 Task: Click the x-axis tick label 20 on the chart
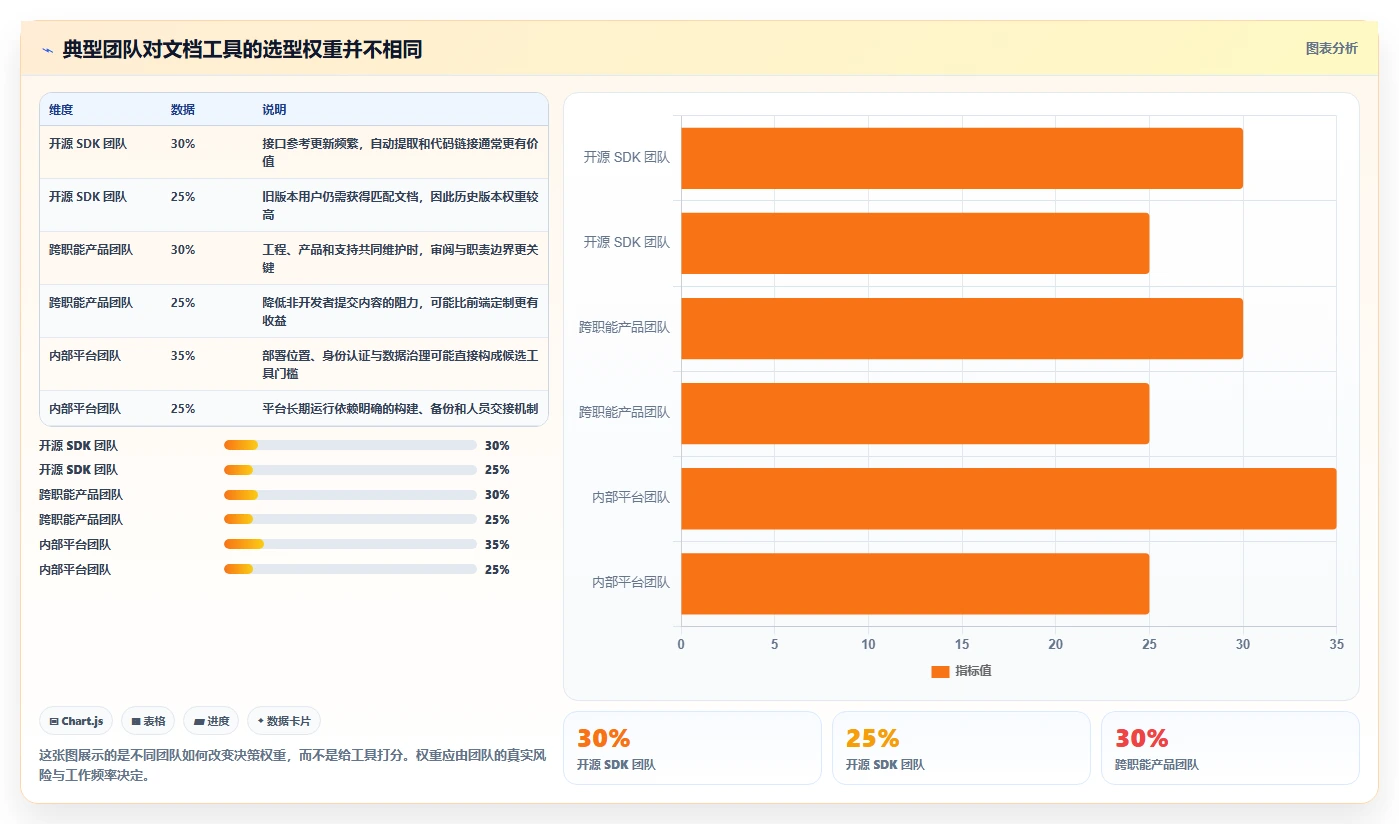point(1056,644)
